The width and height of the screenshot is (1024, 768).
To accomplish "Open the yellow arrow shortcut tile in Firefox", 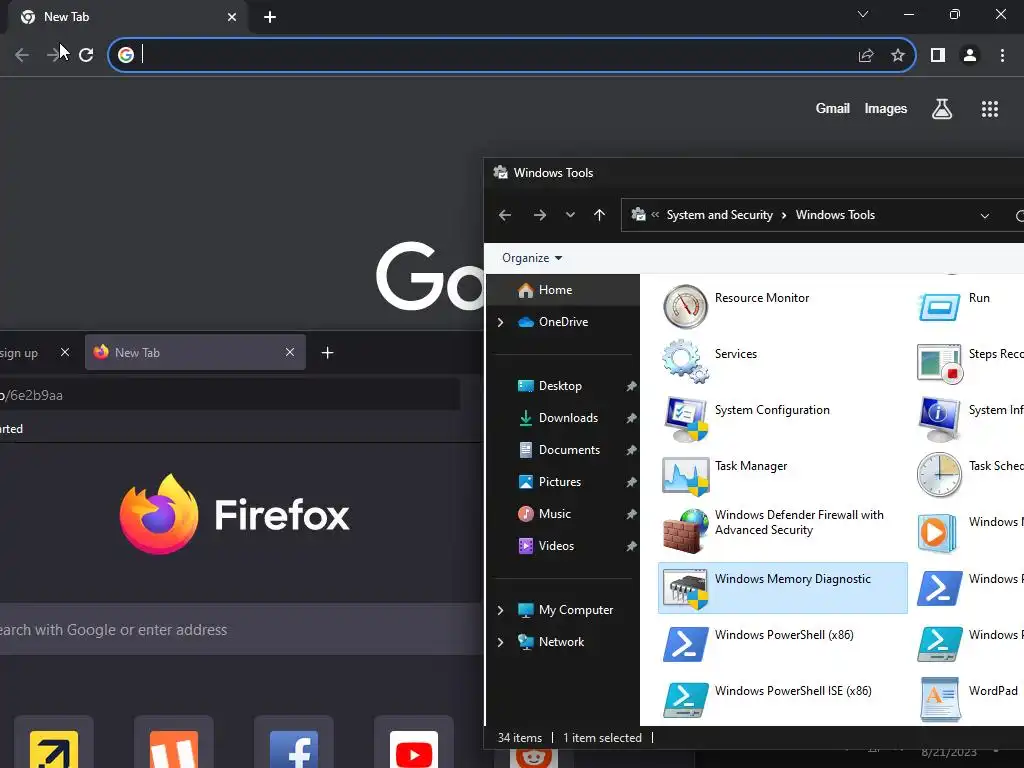I will (54, 743).
